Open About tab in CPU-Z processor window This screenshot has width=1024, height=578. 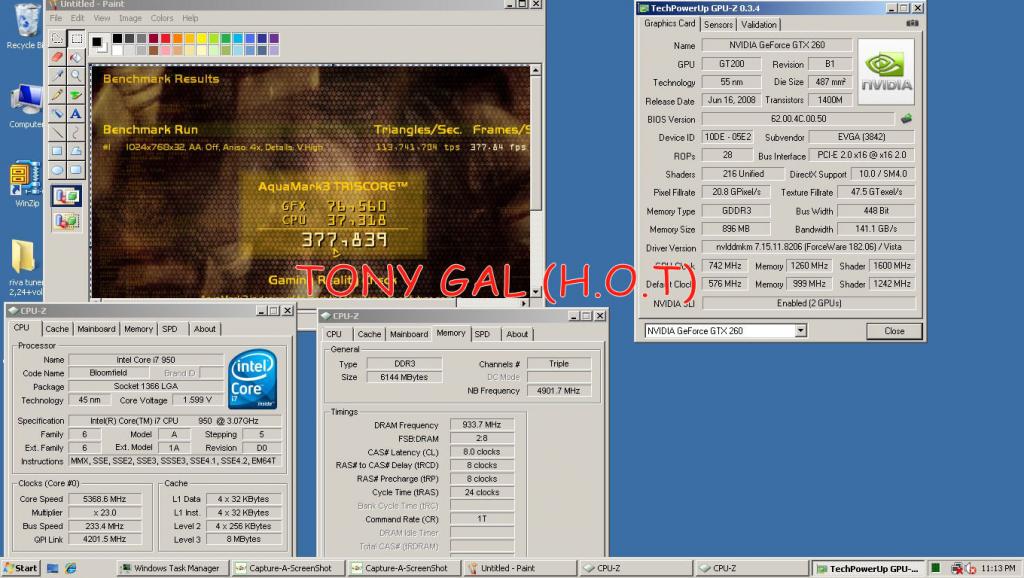(204, 329)
